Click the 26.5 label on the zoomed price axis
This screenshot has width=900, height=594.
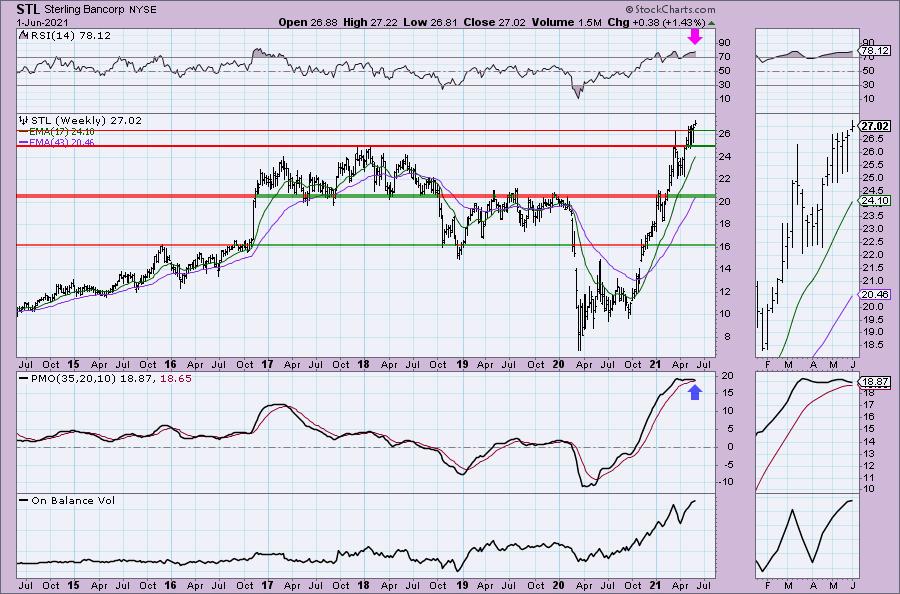click(x=872, y=139)
